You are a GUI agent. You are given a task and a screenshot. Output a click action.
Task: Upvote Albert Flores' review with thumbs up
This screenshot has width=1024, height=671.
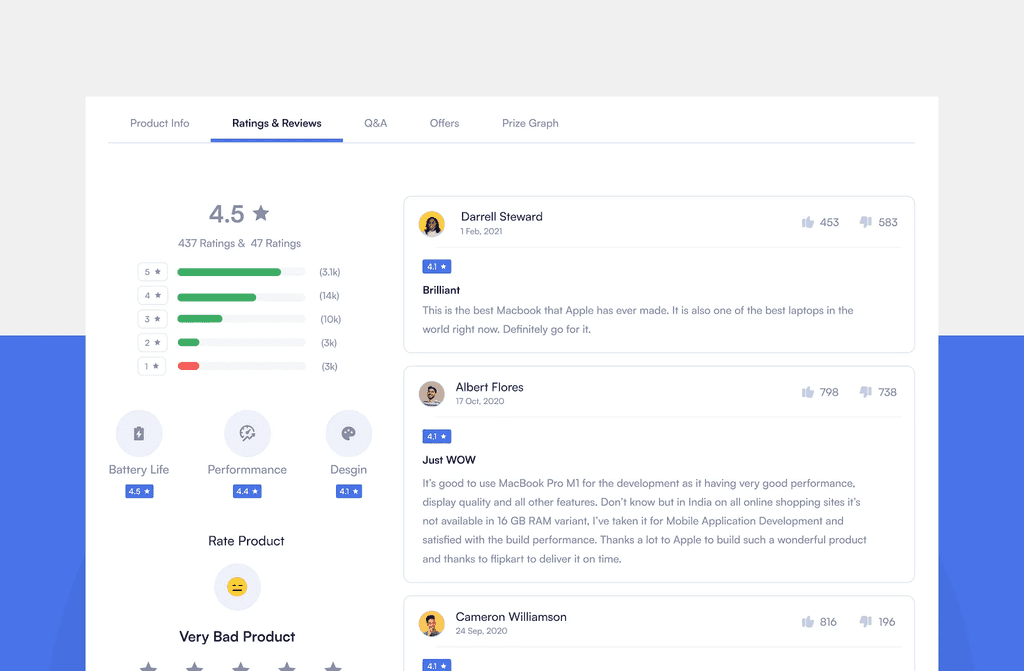[808, 392]
